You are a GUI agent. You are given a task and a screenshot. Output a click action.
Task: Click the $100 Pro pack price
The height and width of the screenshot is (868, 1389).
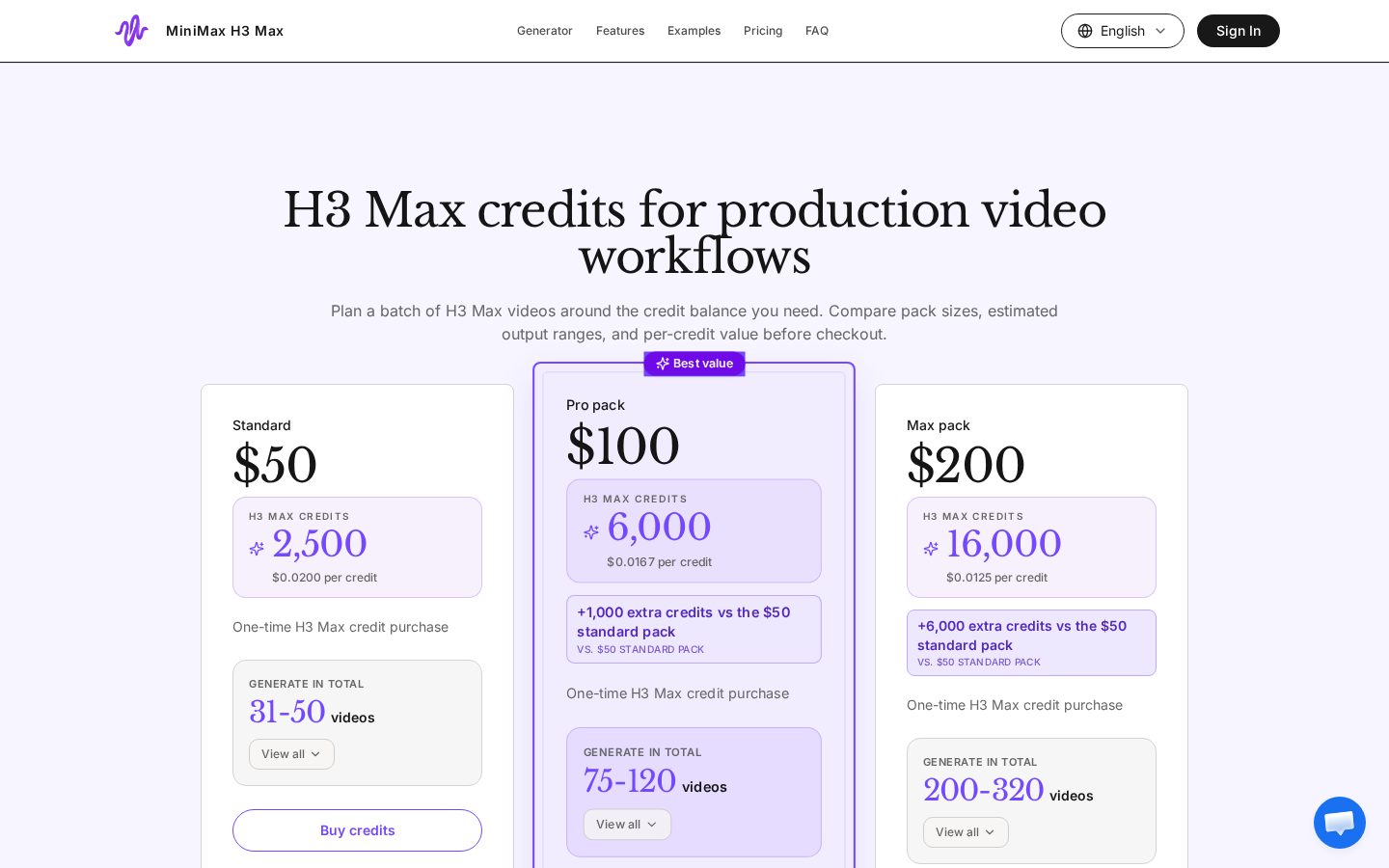(623, 447)
